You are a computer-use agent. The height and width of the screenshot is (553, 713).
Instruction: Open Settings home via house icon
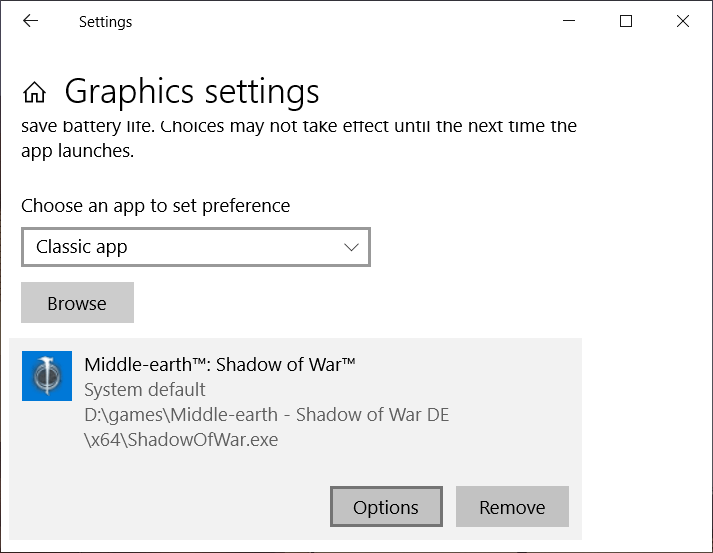coord(35,92)
